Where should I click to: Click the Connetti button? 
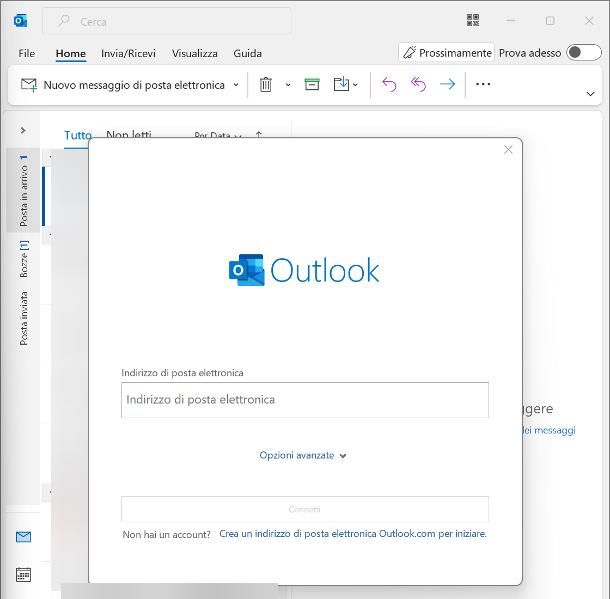click(305, 509)
